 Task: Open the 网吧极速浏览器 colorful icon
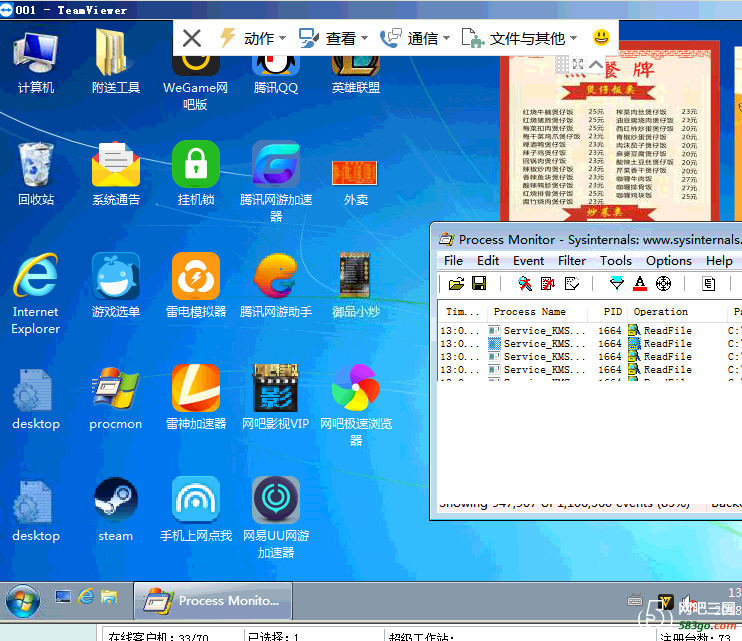[x=355, y=405]
